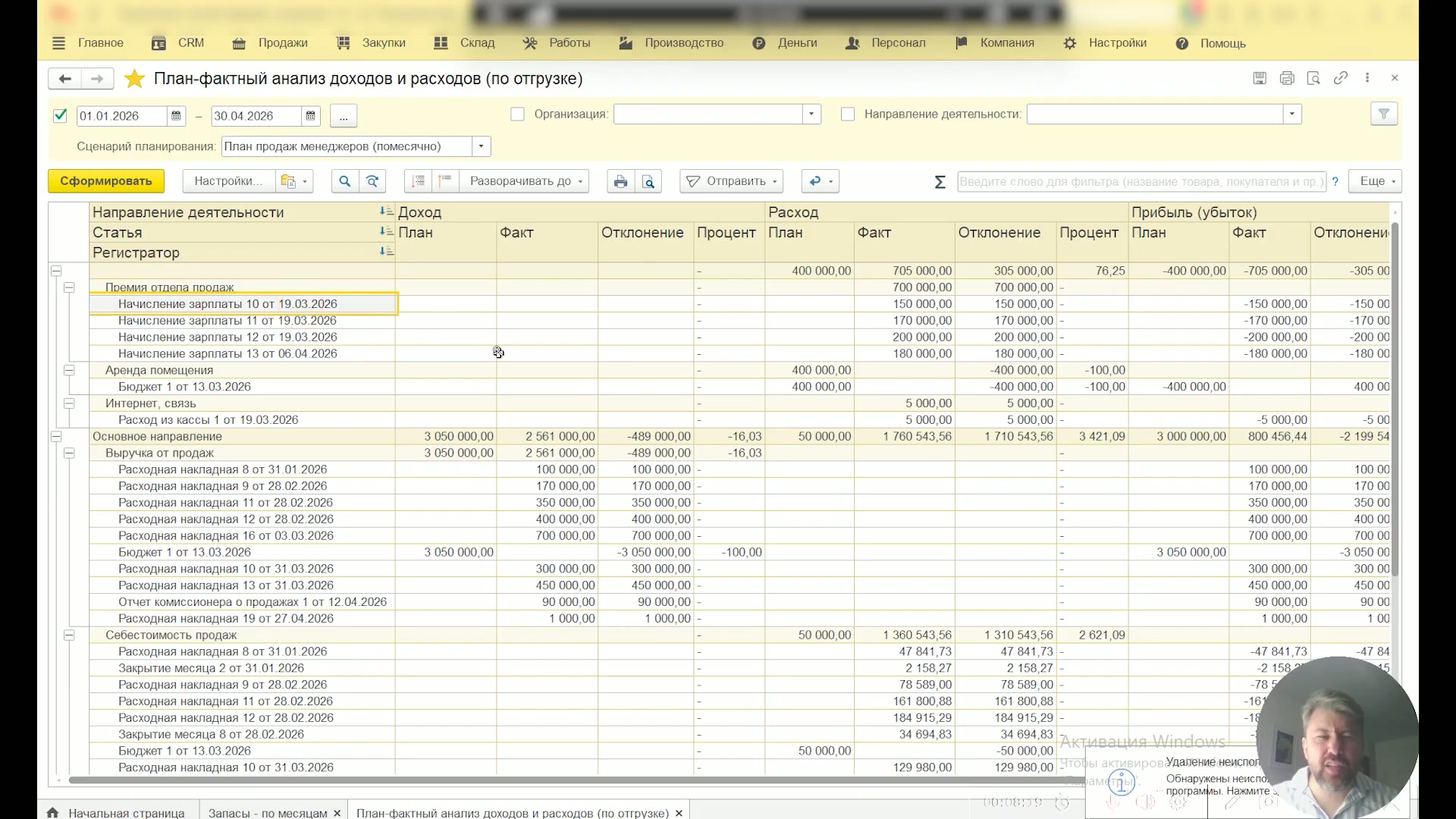Click the sigma sum icon
1456x819 pixels.
point(940,182)
